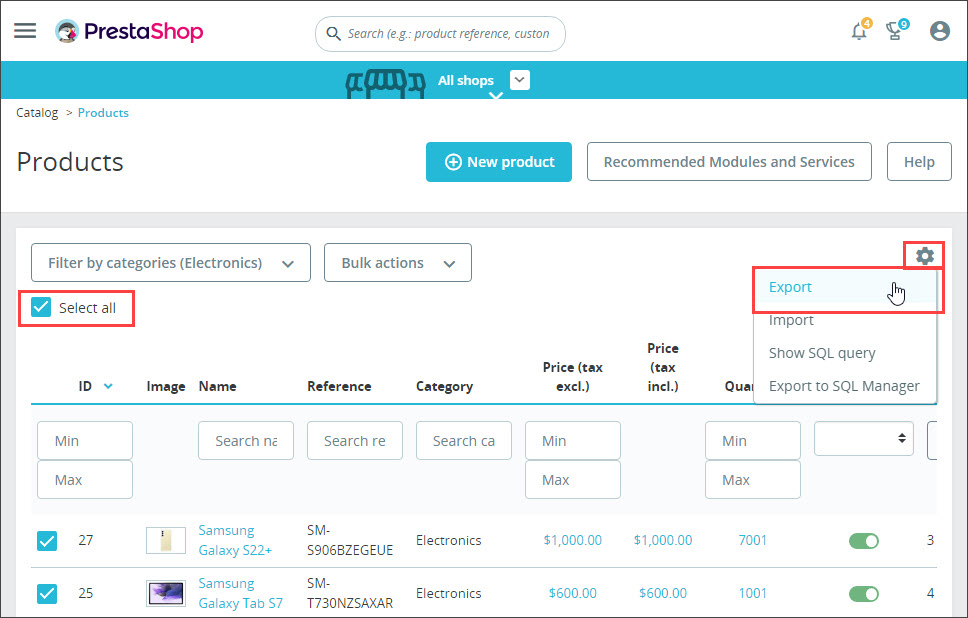Viewport: 968px width, 618px height.
Task: Toggle the Select all checkbox
Action: [41, 307]
